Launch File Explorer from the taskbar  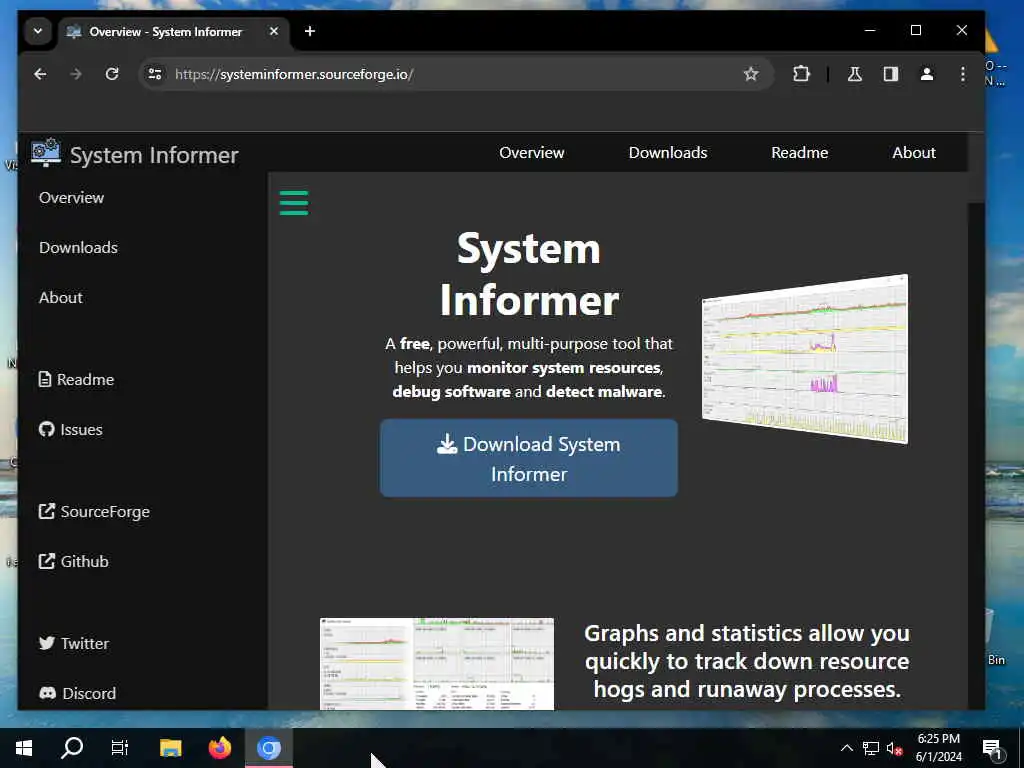click(170, 748)
